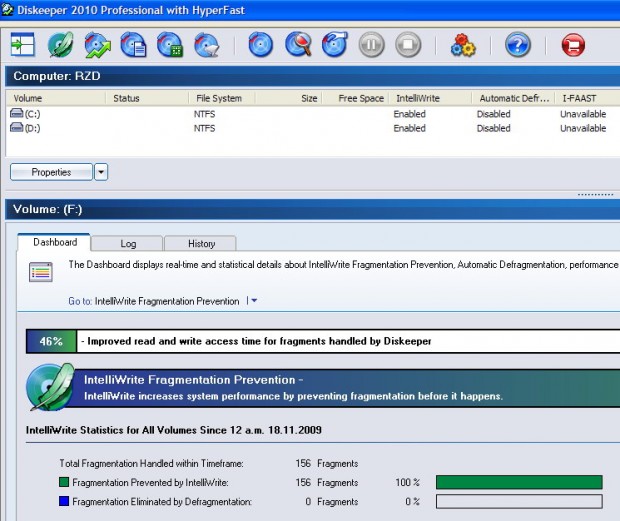This screenshot has width=620, height=521.
Task: Click the red shopping cart icon
Action: pyautogui.click(x=573, y=45)
